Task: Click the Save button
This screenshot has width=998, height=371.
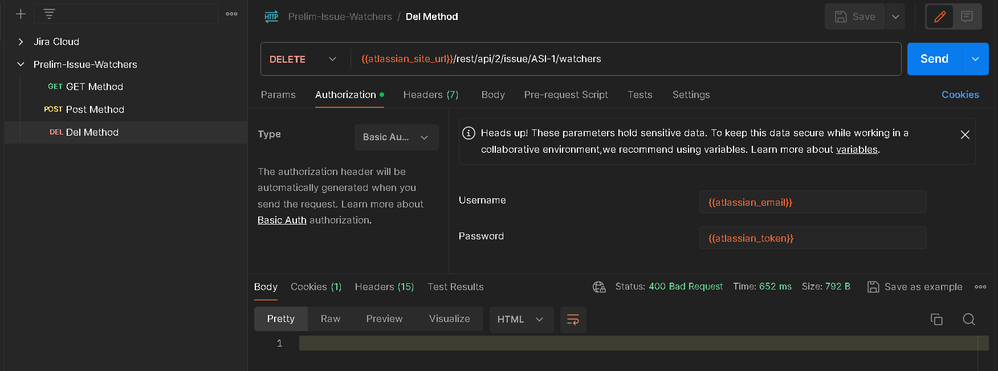Action: (855, 17)
